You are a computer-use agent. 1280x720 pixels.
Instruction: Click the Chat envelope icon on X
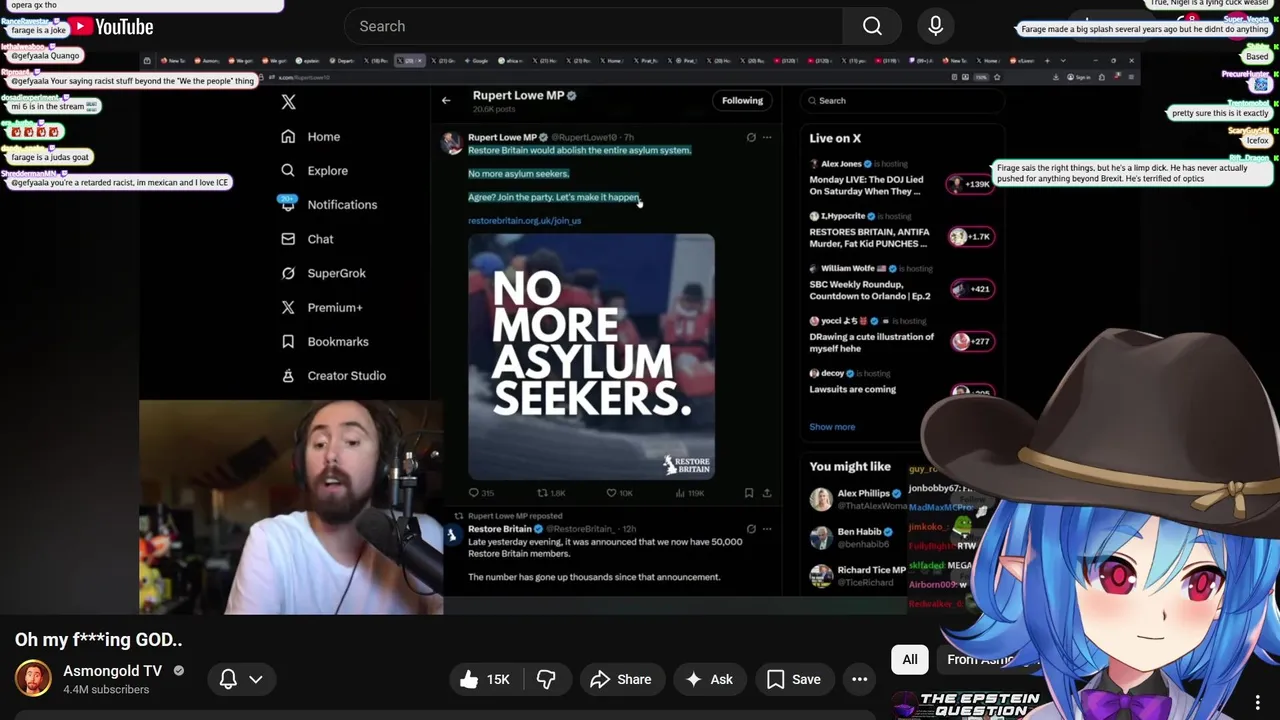pyautogui.click(x=288, y=239)
